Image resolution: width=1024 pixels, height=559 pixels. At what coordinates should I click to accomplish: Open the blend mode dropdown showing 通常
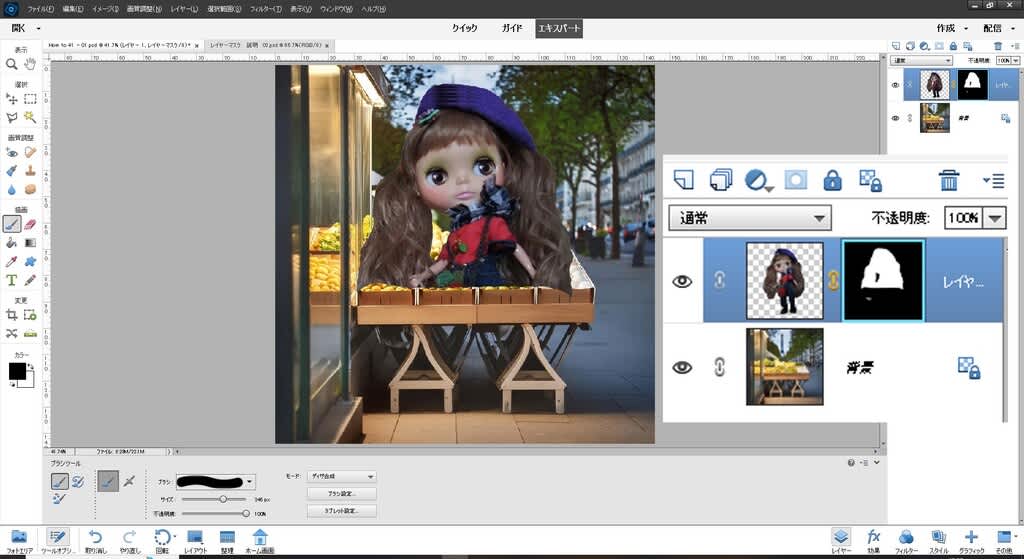click(750, 217)
